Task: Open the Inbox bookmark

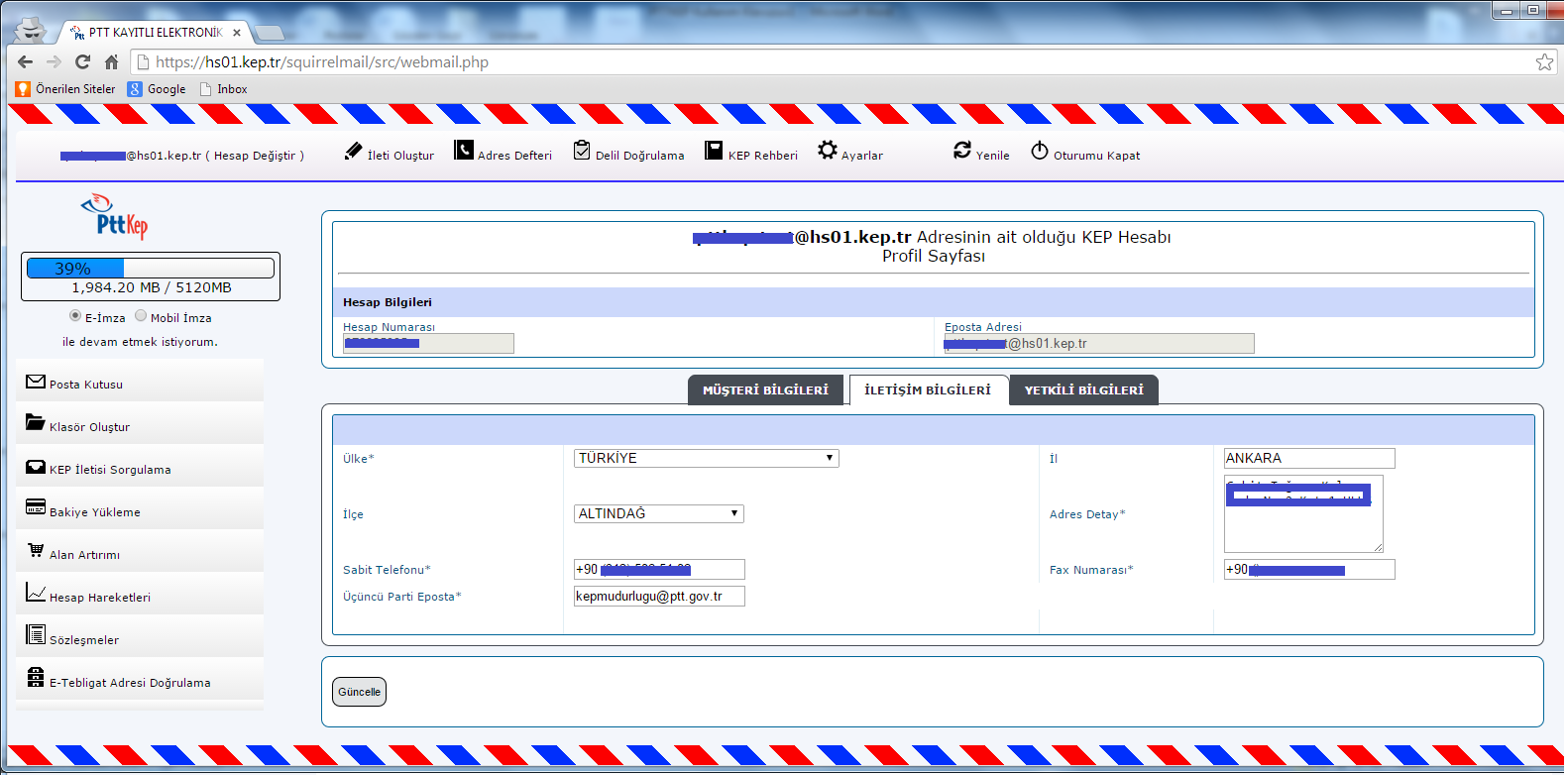Action: (x=223, y=89)
